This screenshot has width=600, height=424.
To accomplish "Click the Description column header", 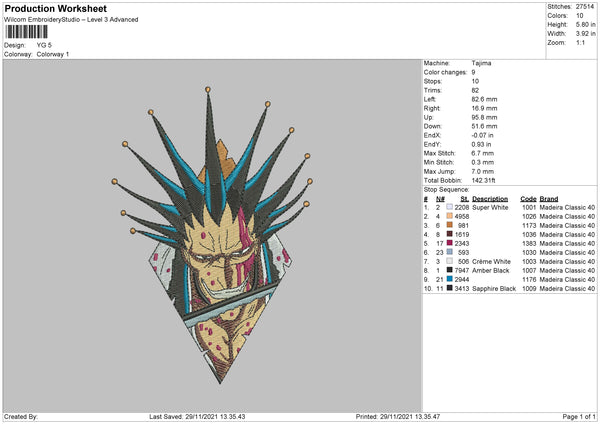I will point(490,199).
